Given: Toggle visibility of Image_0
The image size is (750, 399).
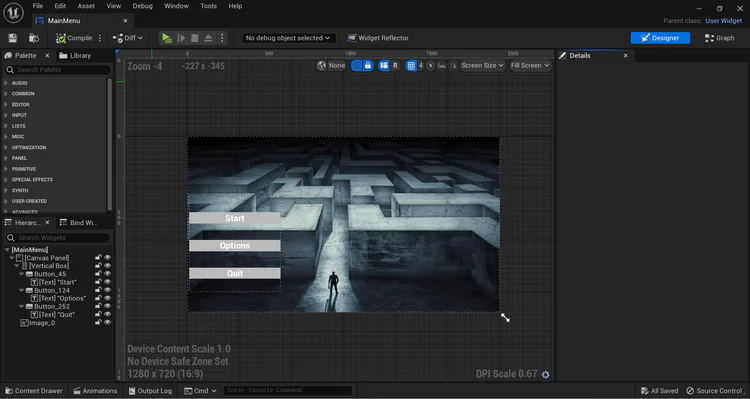Looking at the screenshot, I should pos(108,323).
